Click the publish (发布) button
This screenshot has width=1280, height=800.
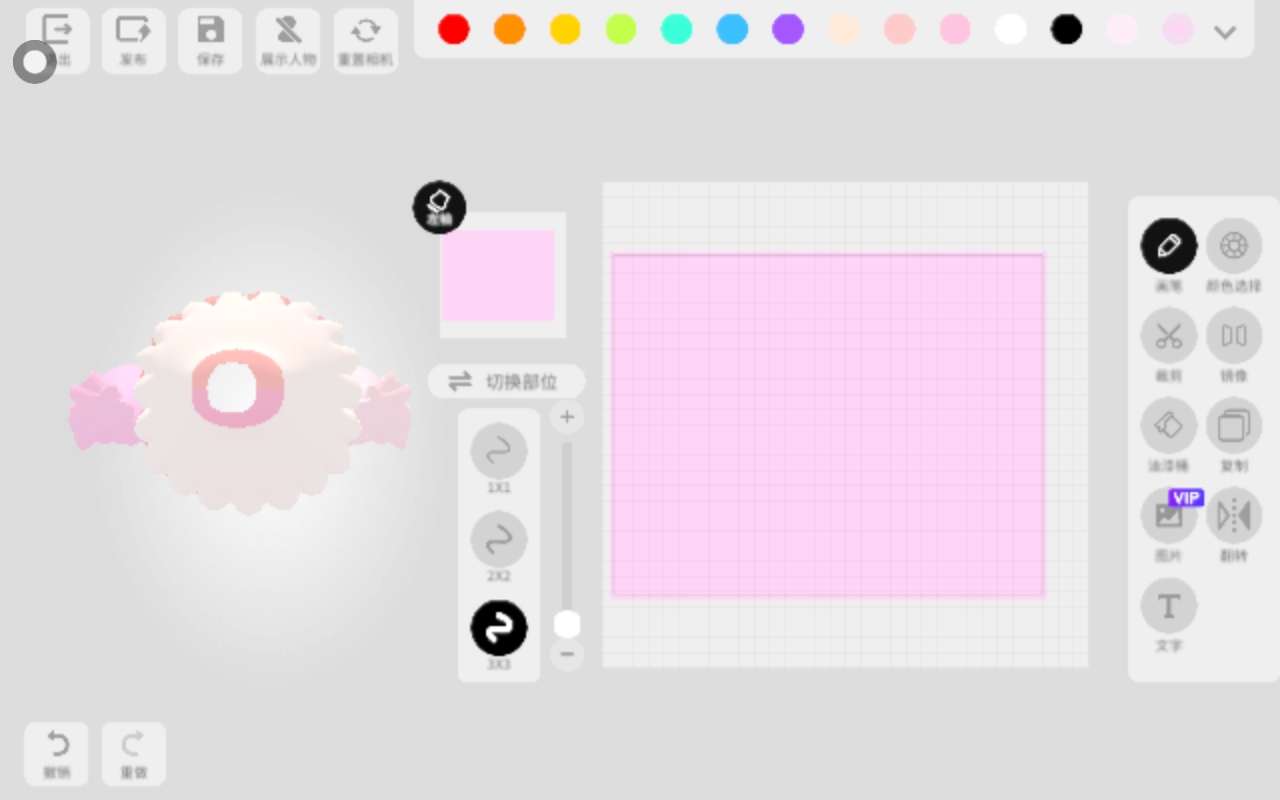point(133,40)
